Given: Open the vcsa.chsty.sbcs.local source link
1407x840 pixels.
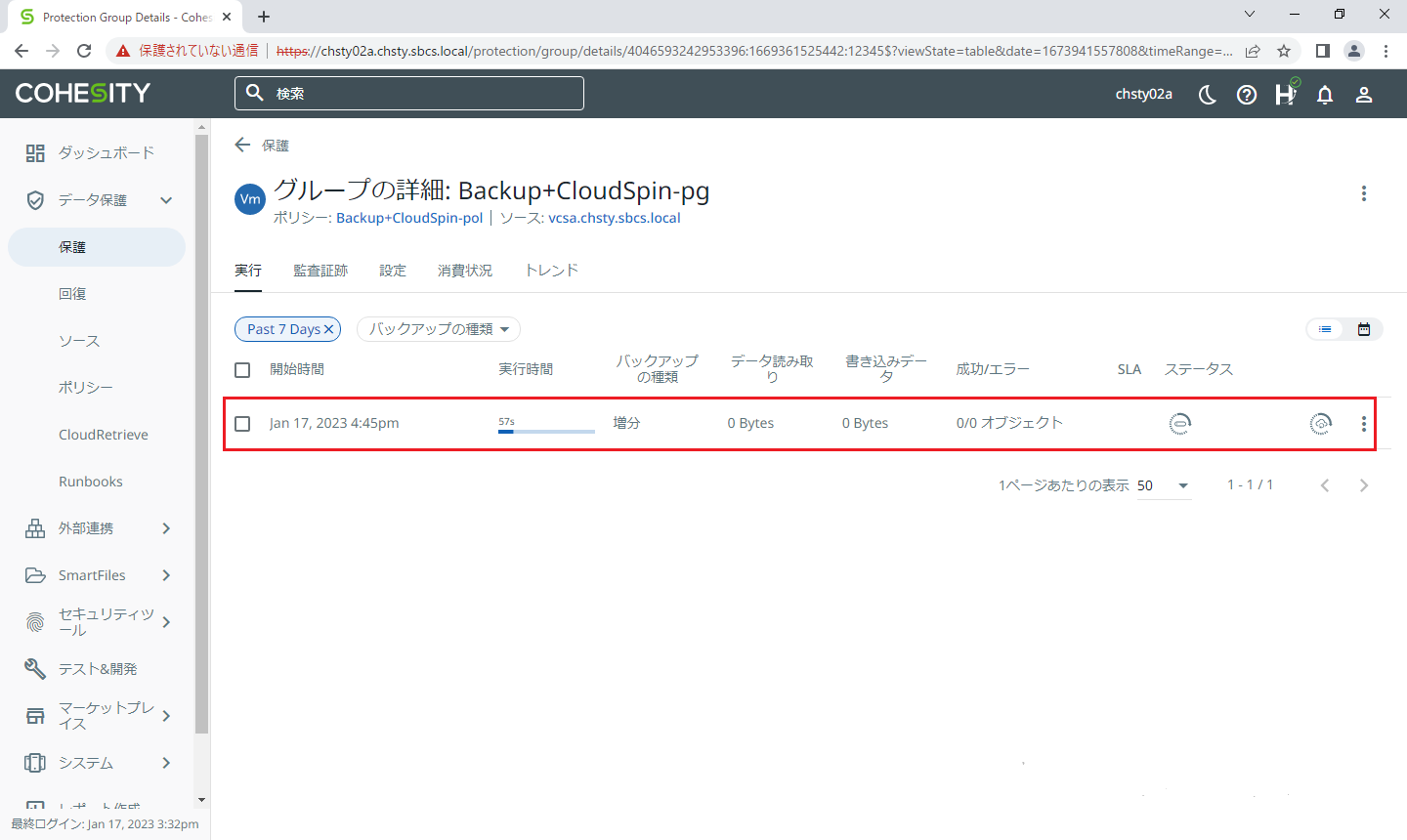Looking at the screenshot, I should 615,218.
